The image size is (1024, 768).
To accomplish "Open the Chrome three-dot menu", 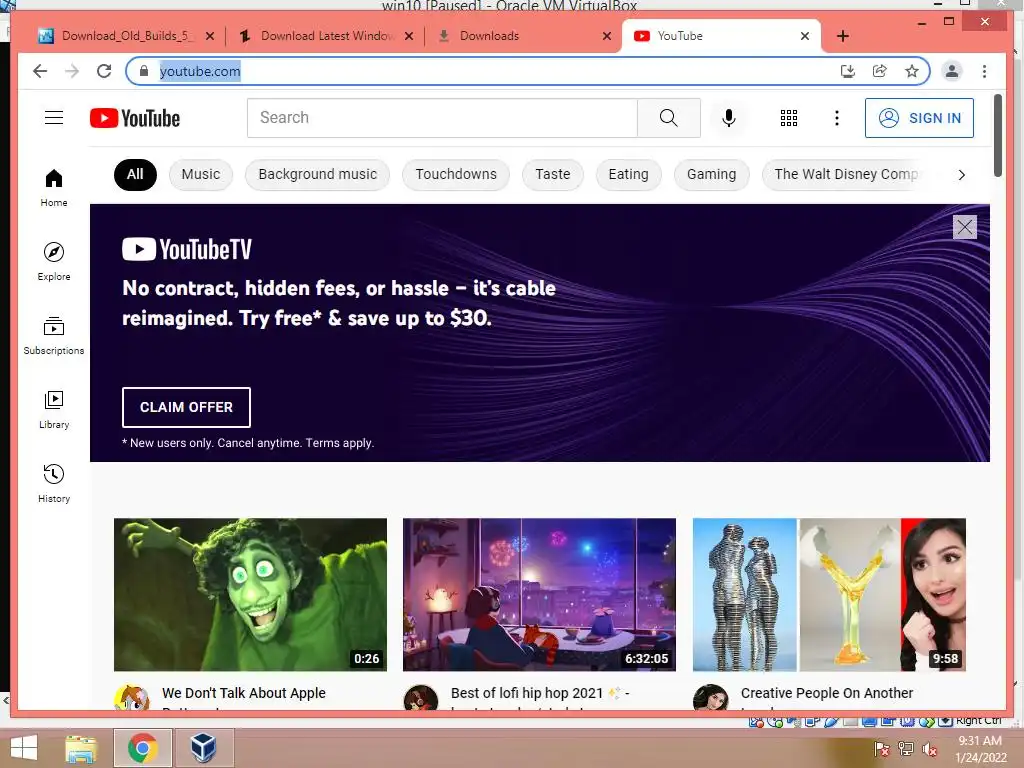I will pyautogui.click(x=984, y=71).
